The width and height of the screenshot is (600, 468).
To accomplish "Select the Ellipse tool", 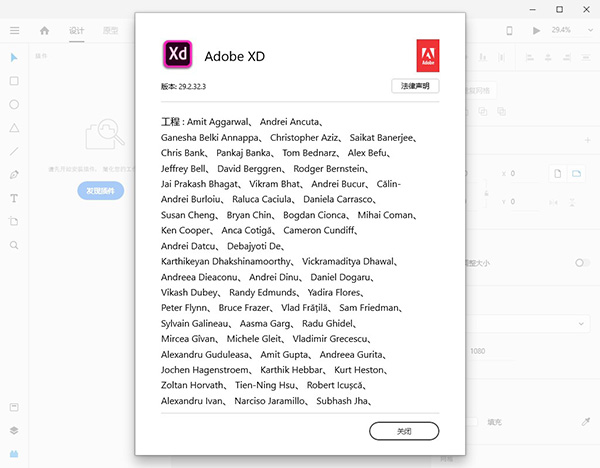I will tap(14, 104).
